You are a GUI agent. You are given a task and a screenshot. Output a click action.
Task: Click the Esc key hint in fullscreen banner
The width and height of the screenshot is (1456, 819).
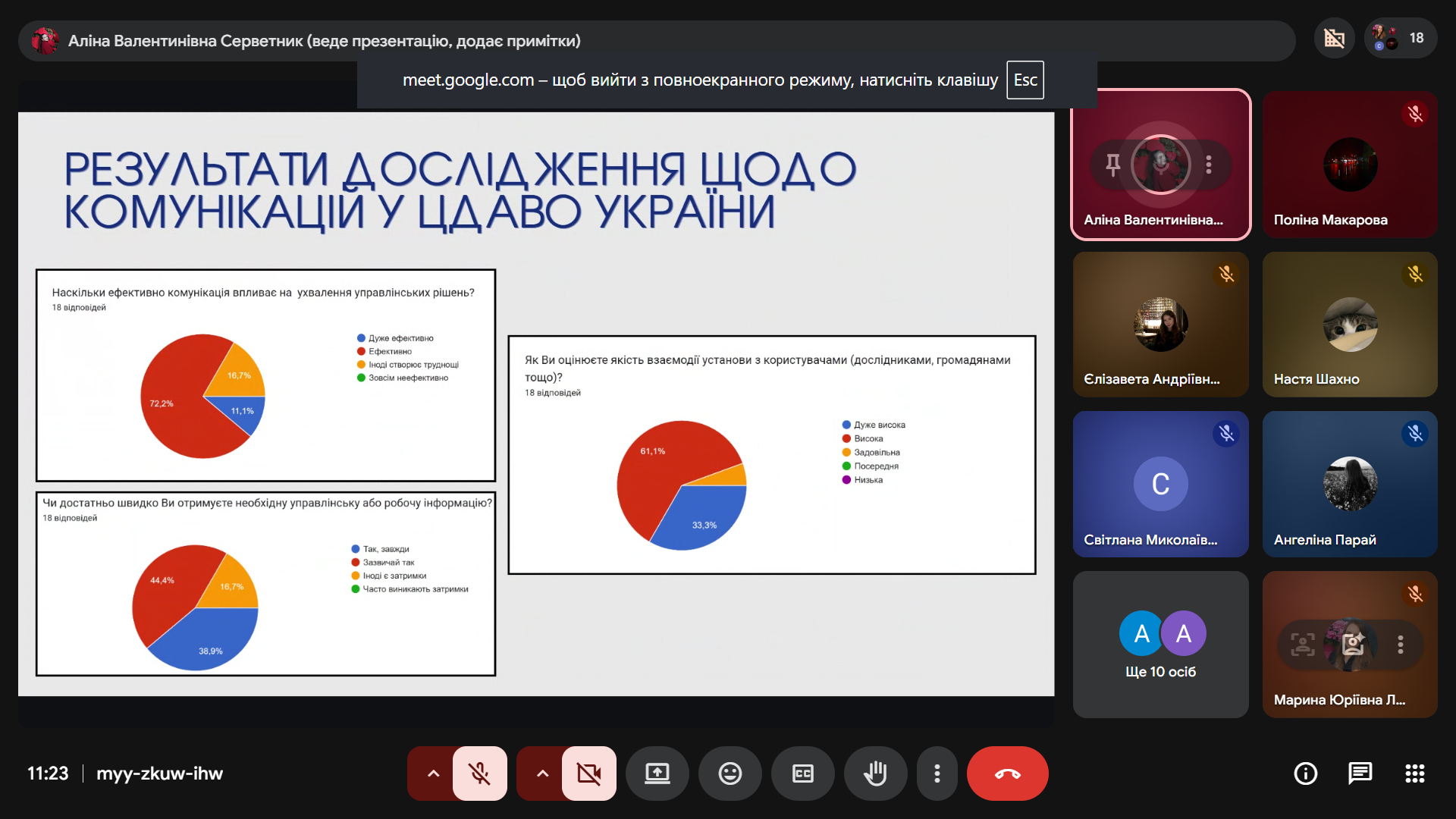(x=1025, y=80)
